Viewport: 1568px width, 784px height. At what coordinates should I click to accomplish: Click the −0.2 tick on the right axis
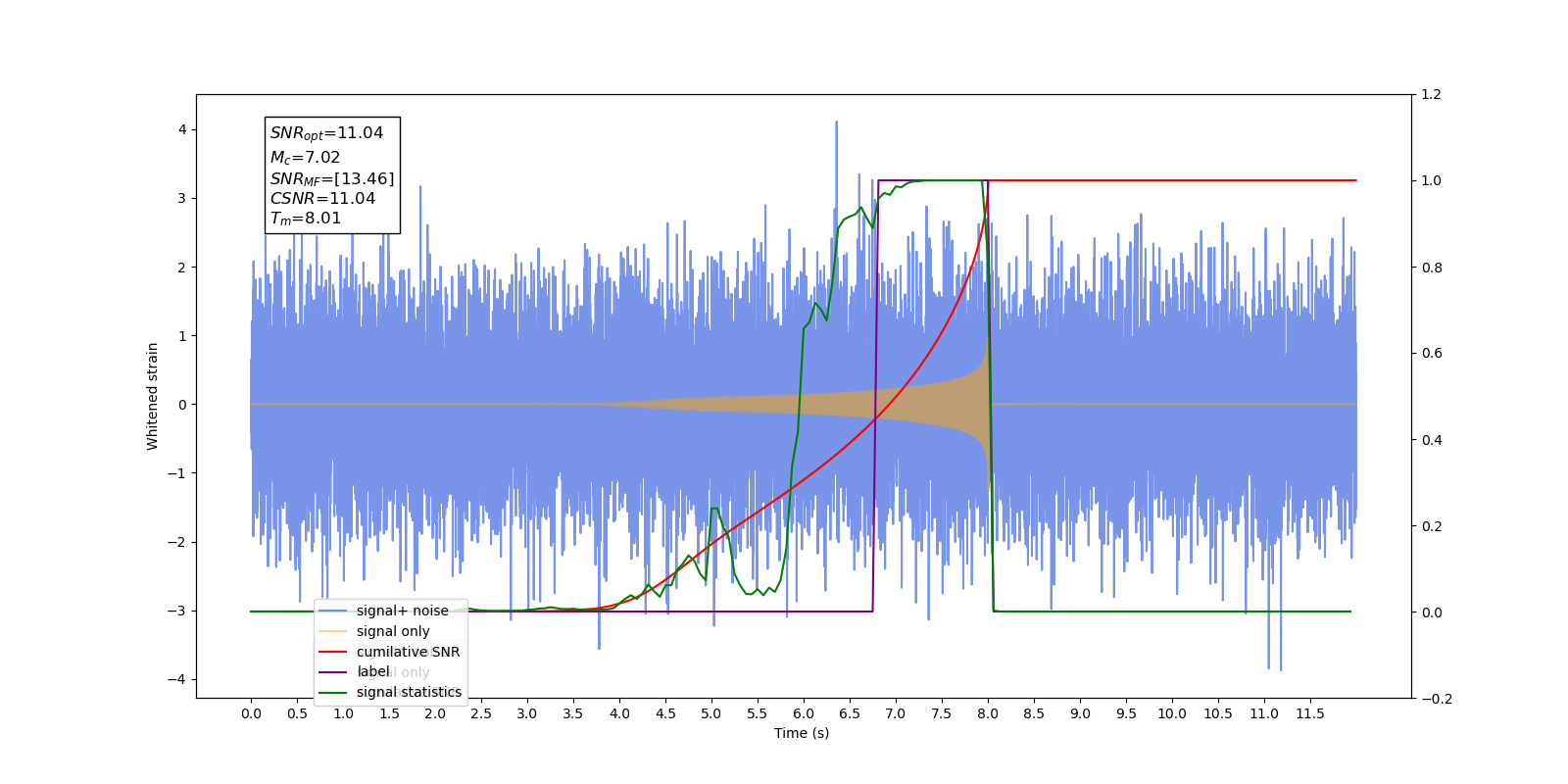coord(1437,699)
